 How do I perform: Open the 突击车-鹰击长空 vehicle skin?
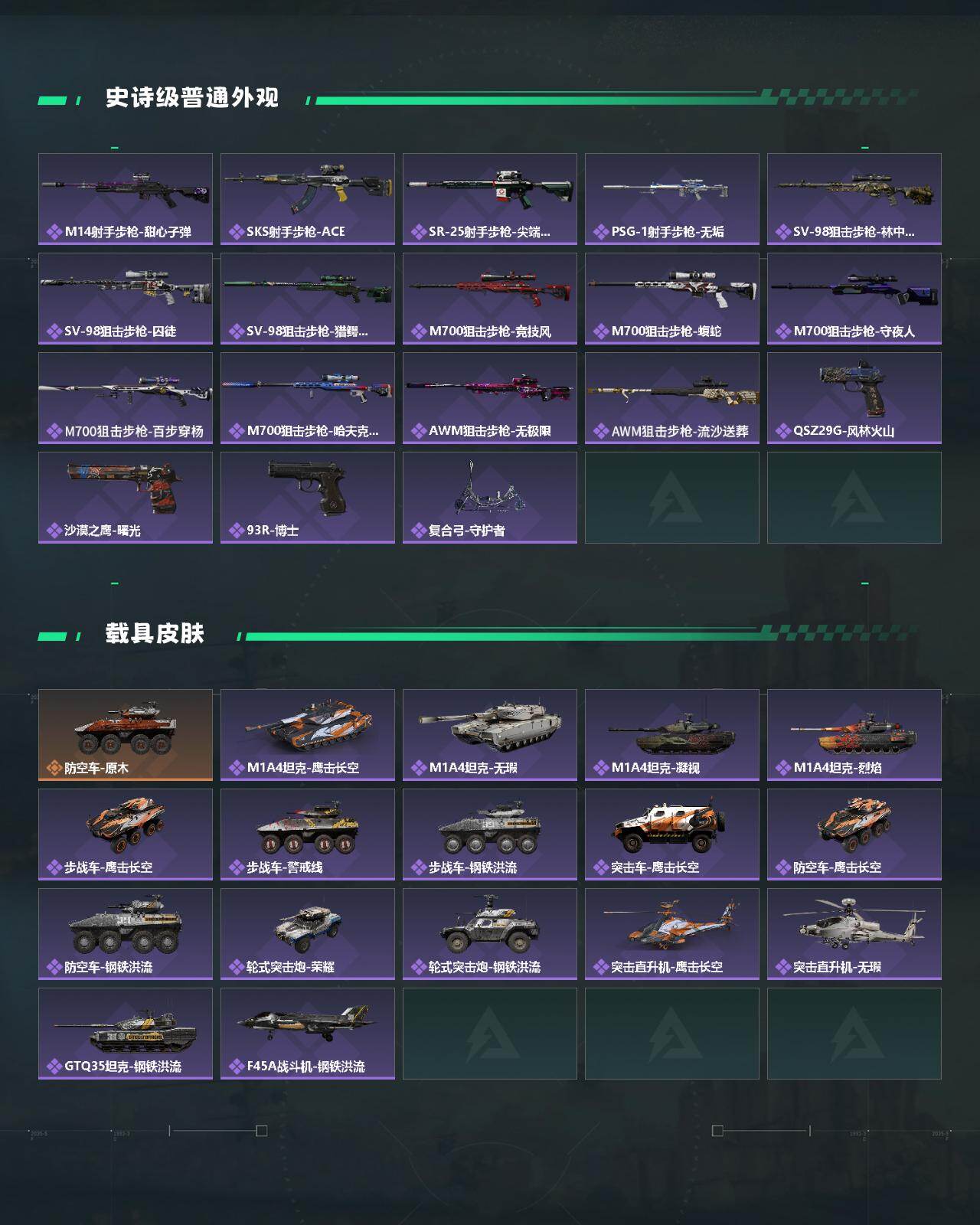672,835
